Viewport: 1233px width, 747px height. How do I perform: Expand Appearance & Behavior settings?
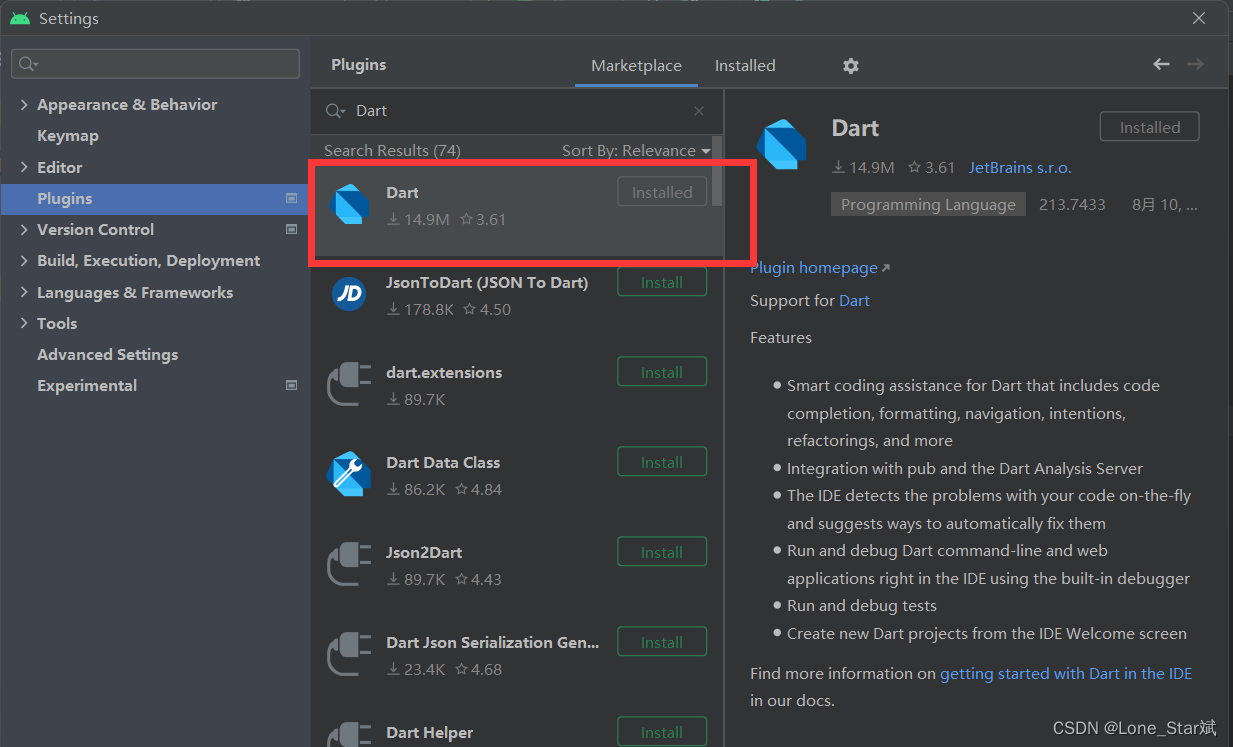pos(24,104)
